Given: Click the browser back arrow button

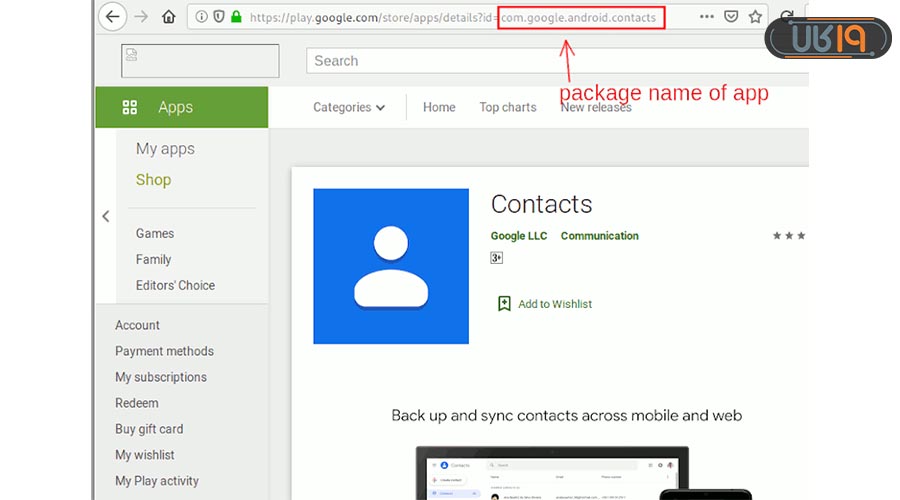Looking at the screenshot, I should [113, 17].
